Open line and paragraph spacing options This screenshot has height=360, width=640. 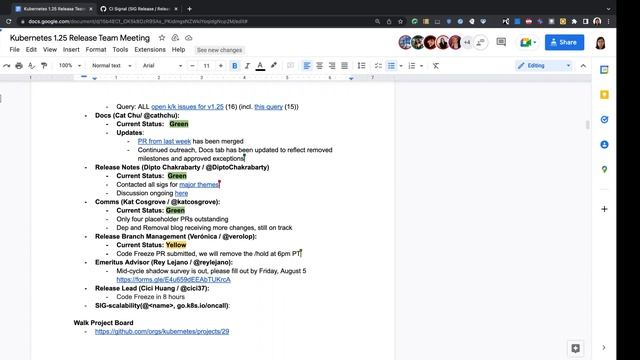click(x=361, y=66)
